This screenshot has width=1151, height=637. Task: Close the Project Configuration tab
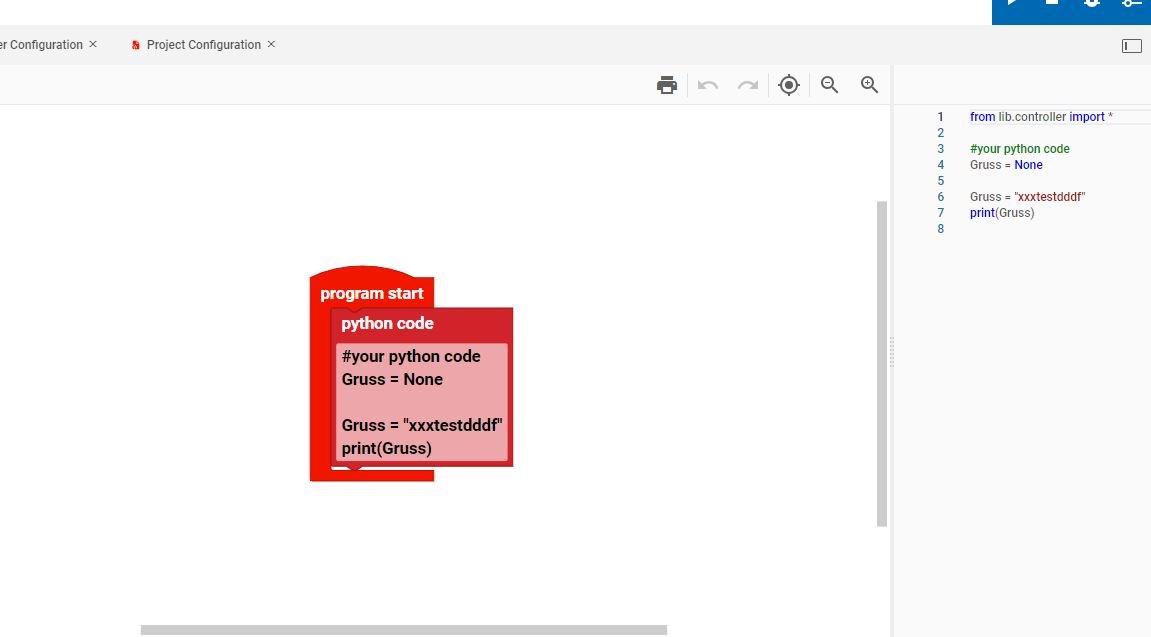click(271, 44)
